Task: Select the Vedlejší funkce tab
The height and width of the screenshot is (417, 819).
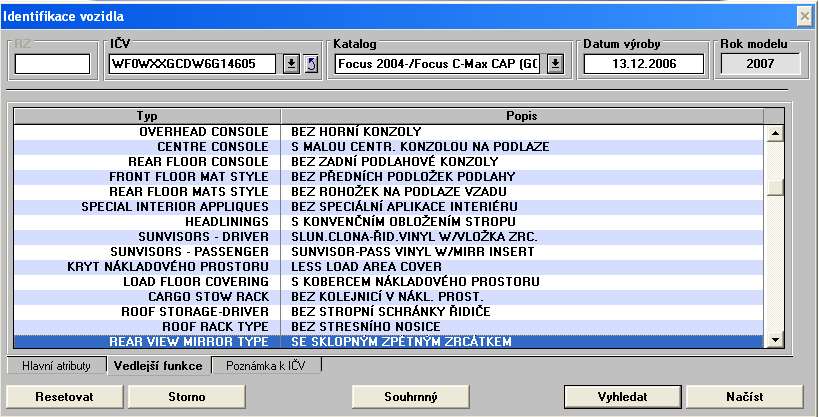Action: tap(158, 366)
